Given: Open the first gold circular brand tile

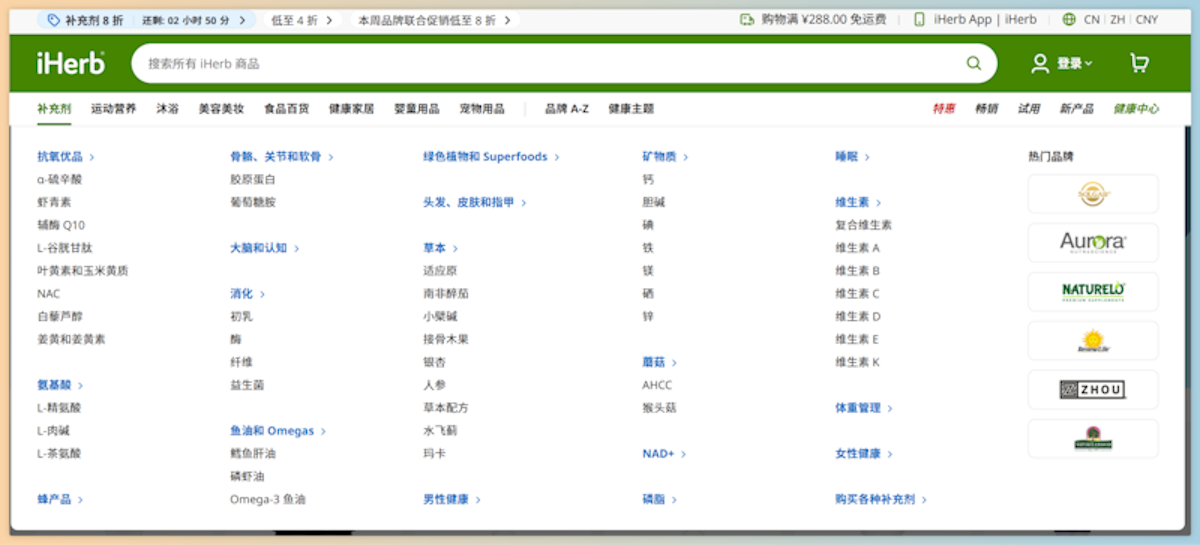Looking at the screenshot, I should coord(1093,193).
